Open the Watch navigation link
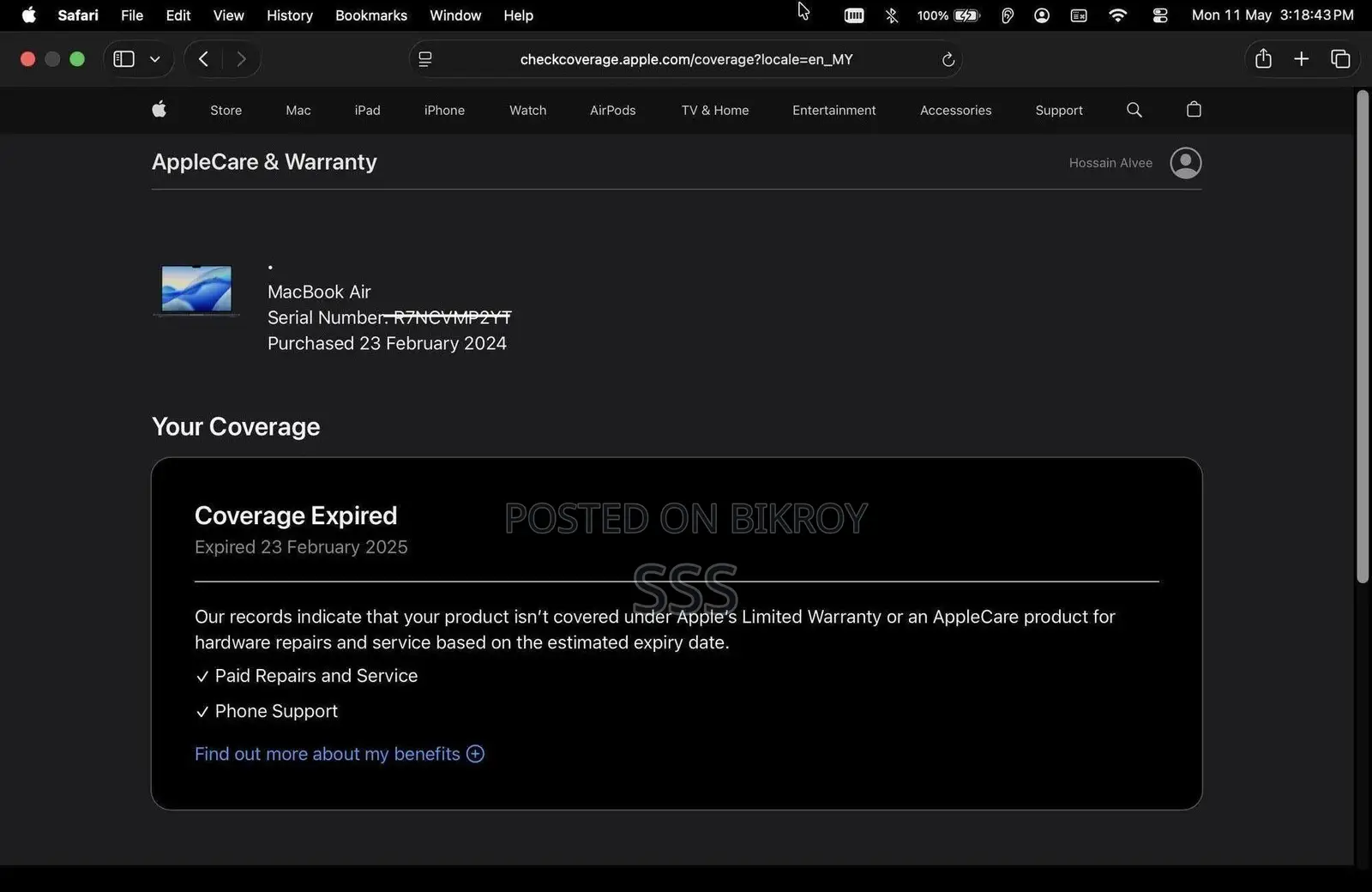1372x892 pixels. (x=528, y=111)
